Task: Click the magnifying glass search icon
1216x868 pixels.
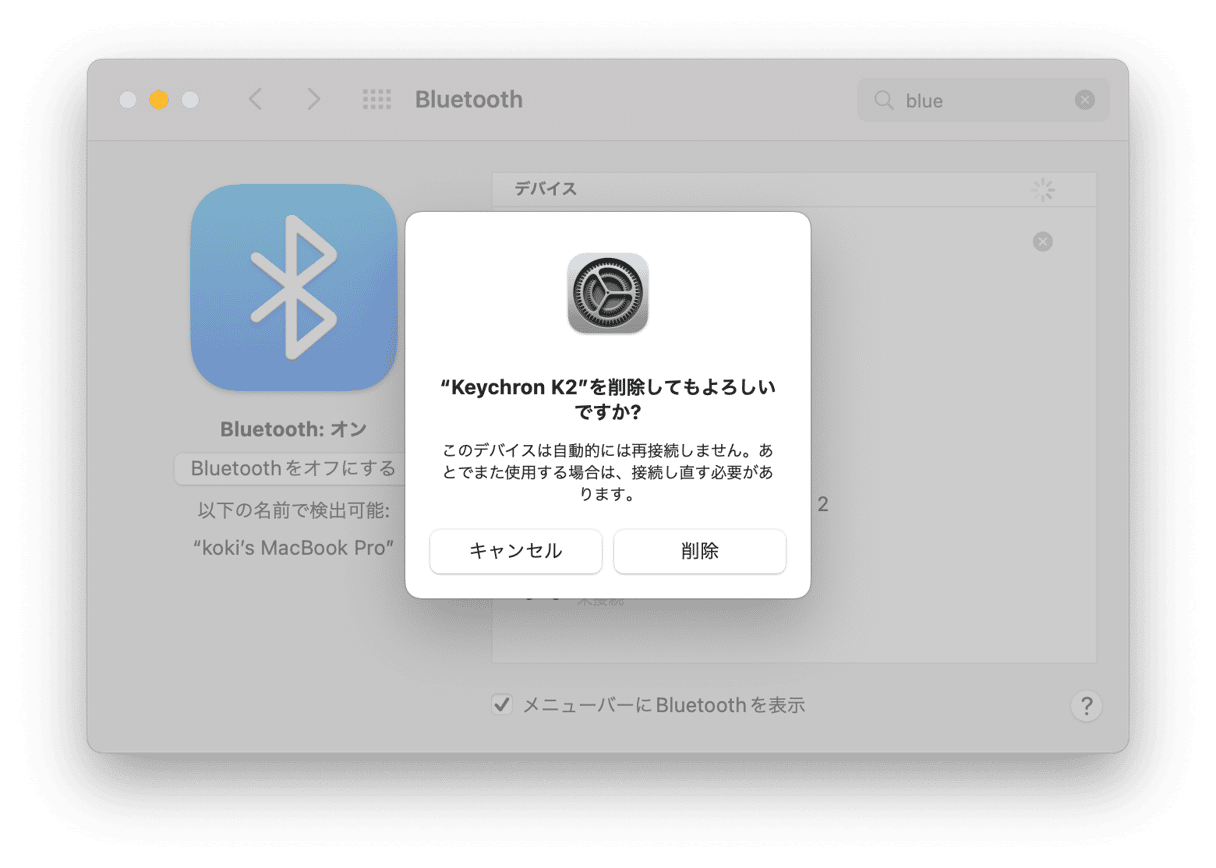Action: (884, 100)
